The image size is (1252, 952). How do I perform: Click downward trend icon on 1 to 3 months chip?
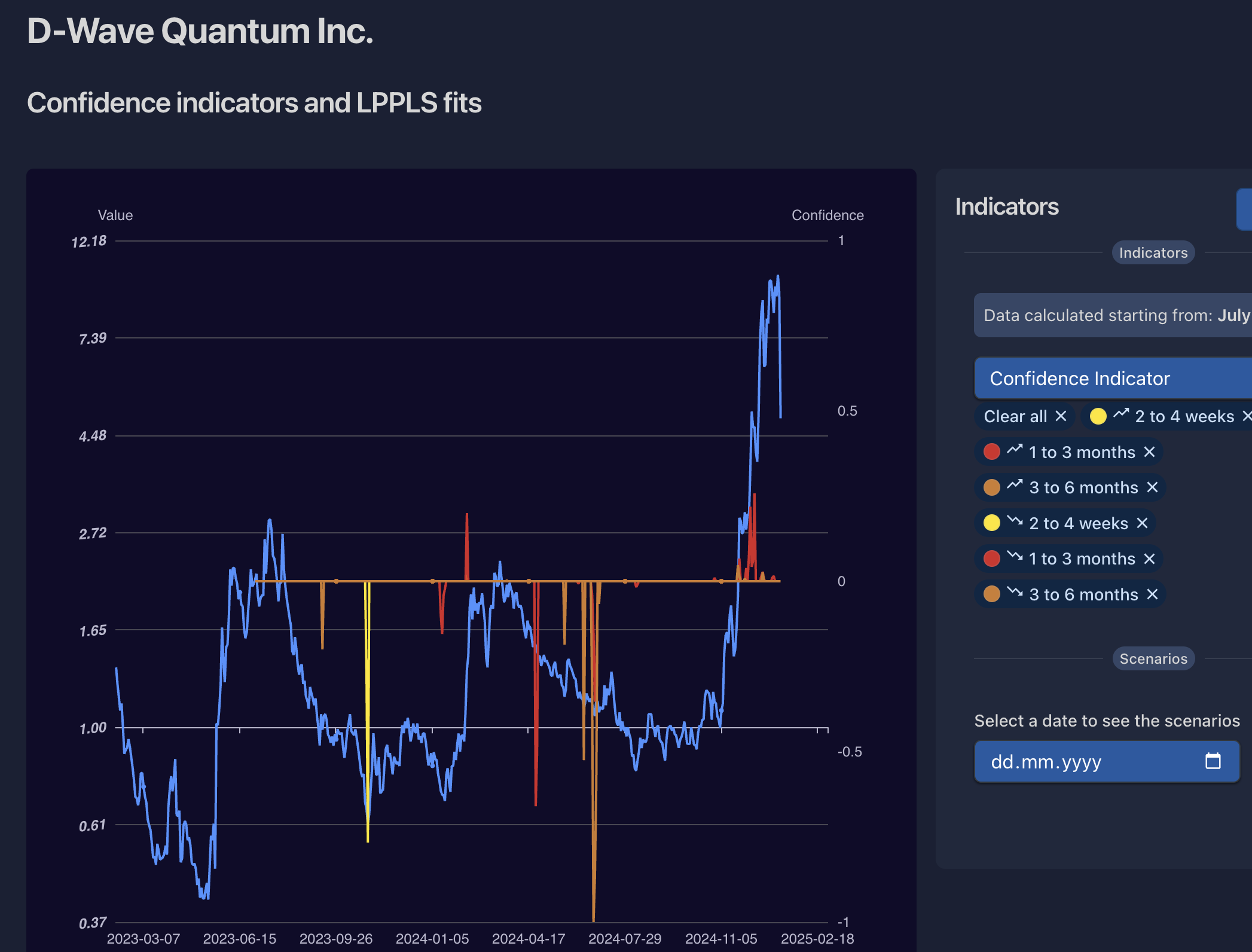[x=1015, y=556]
